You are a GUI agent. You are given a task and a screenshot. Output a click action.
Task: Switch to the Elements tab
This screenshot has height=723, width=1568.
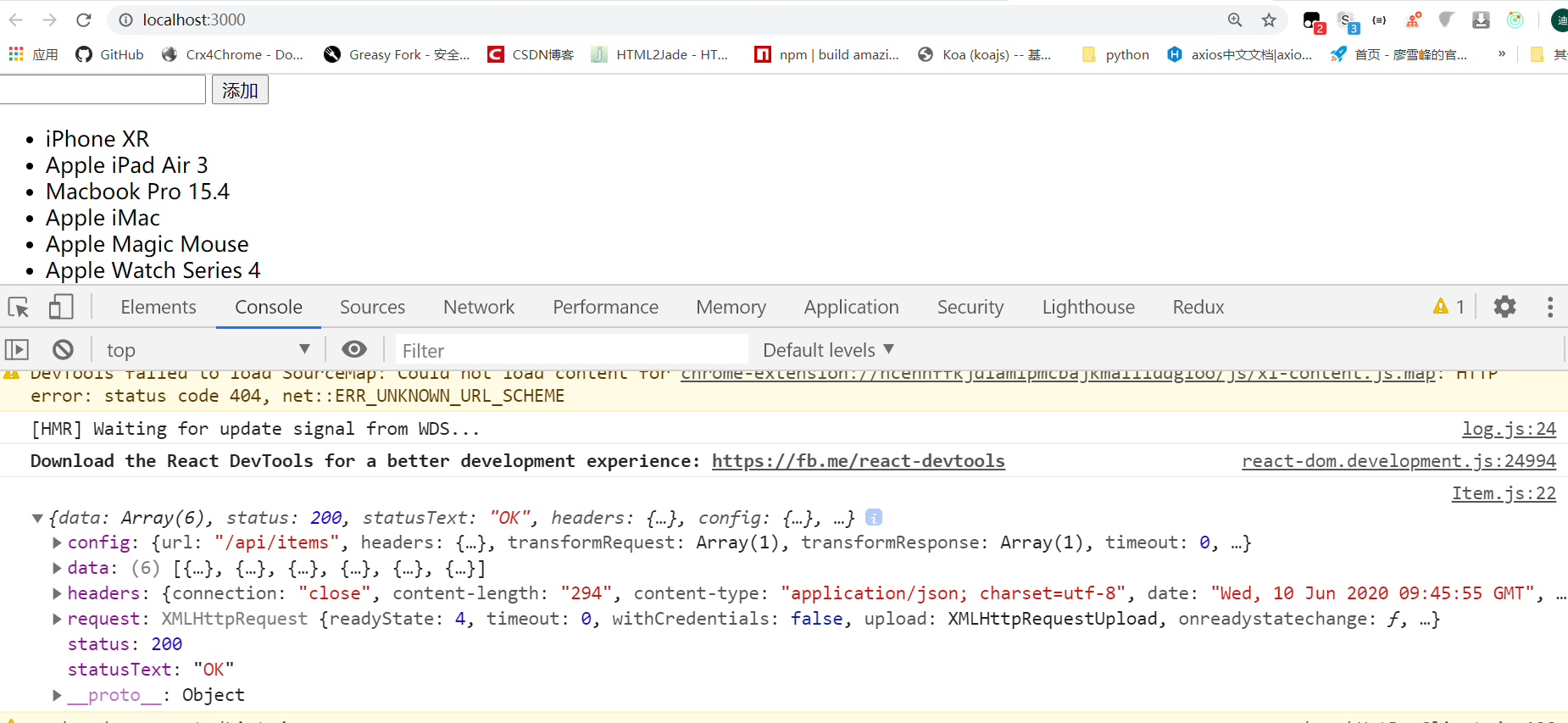pyautogui.click(x=158, y=307)
